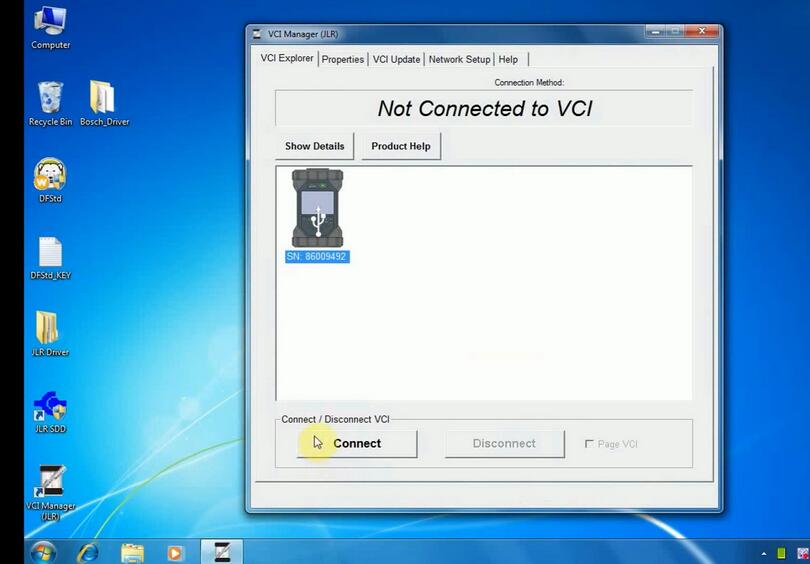
Task: Launch Internet Explorer from the taskbar
Action: (x=88, y=553)
